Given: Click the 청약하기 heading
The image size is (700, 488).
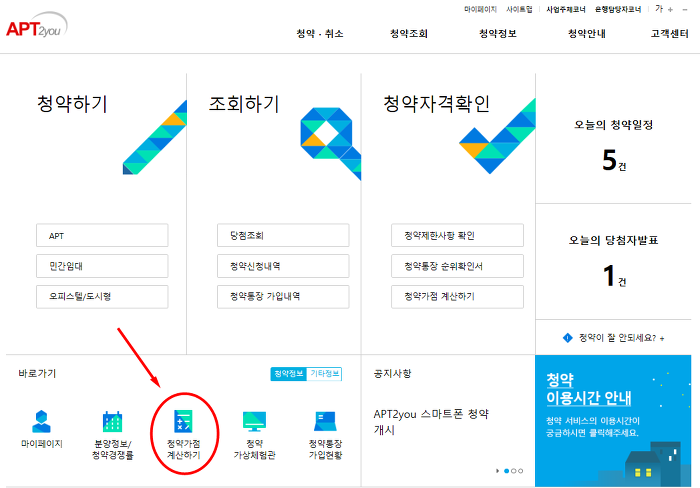Looking at the screenshot, I should [x=72, y=104].
